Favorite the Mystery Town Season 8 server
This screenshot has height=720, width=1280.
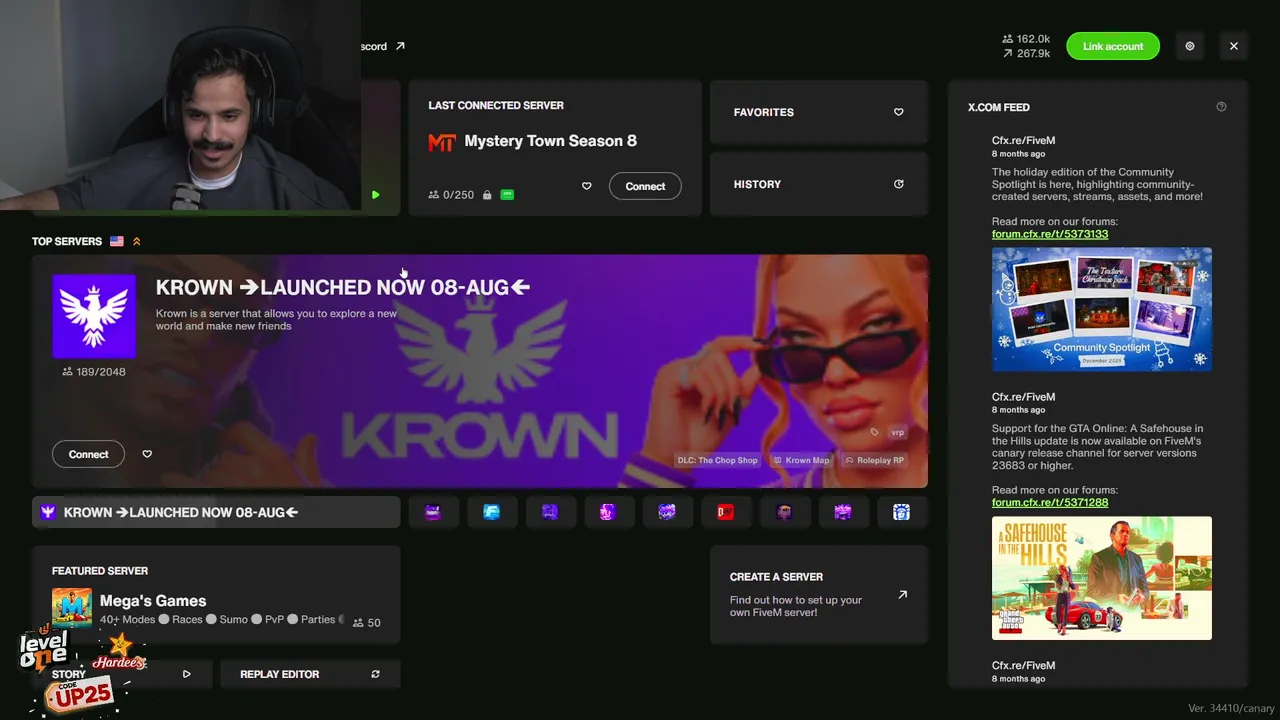pyautogui.click(x=587, y=186)
